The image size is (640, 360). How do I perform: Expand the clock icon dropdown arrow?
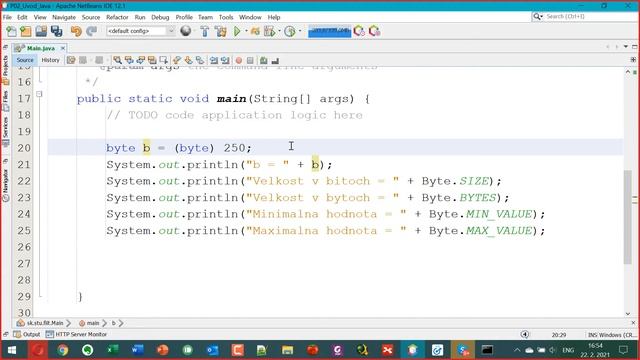coord(300,31)
